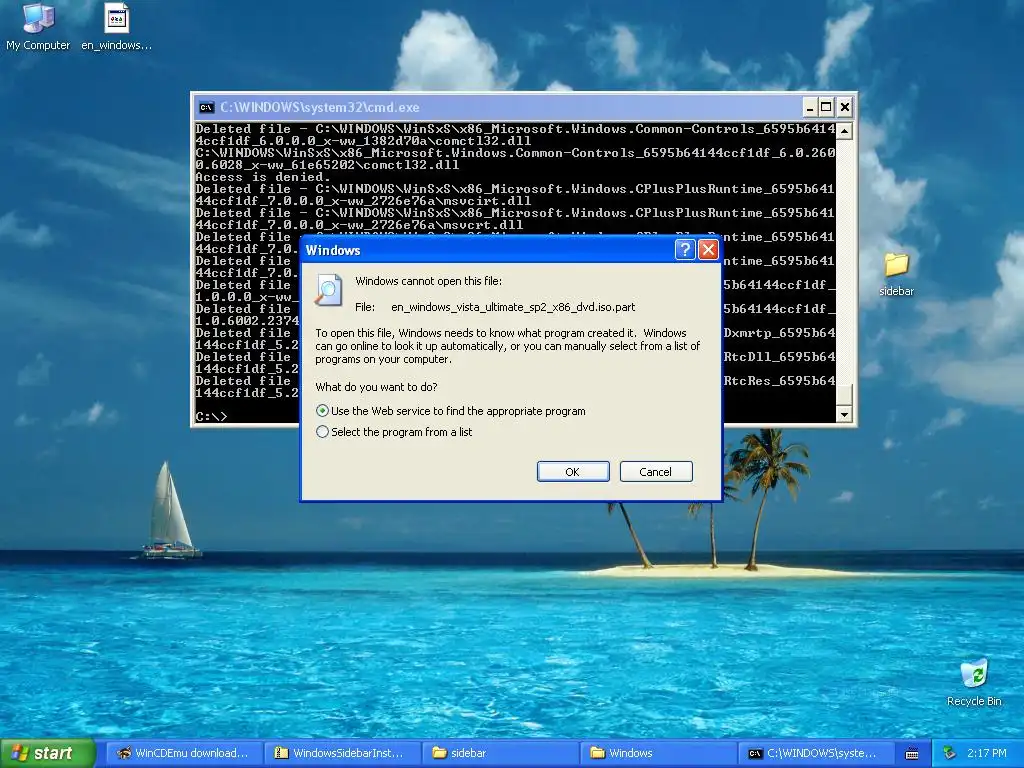Open the sidebar folder on desktop
The width and height of the screenshot is (1024, 768).
(x=896, y=274)
